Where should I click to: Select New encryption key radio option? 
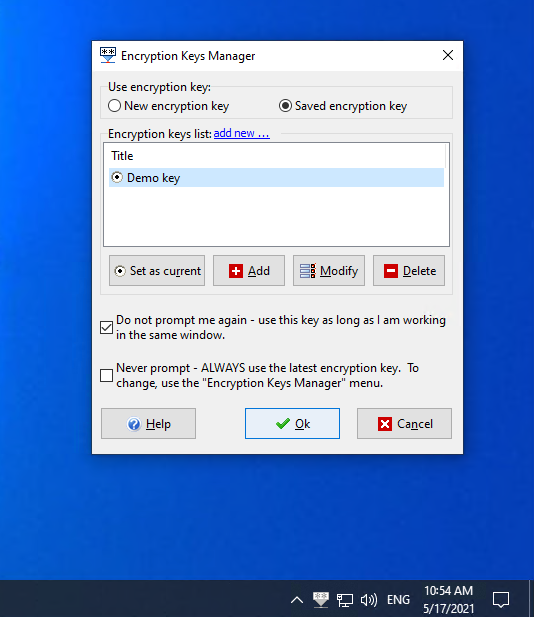(115, 106)
